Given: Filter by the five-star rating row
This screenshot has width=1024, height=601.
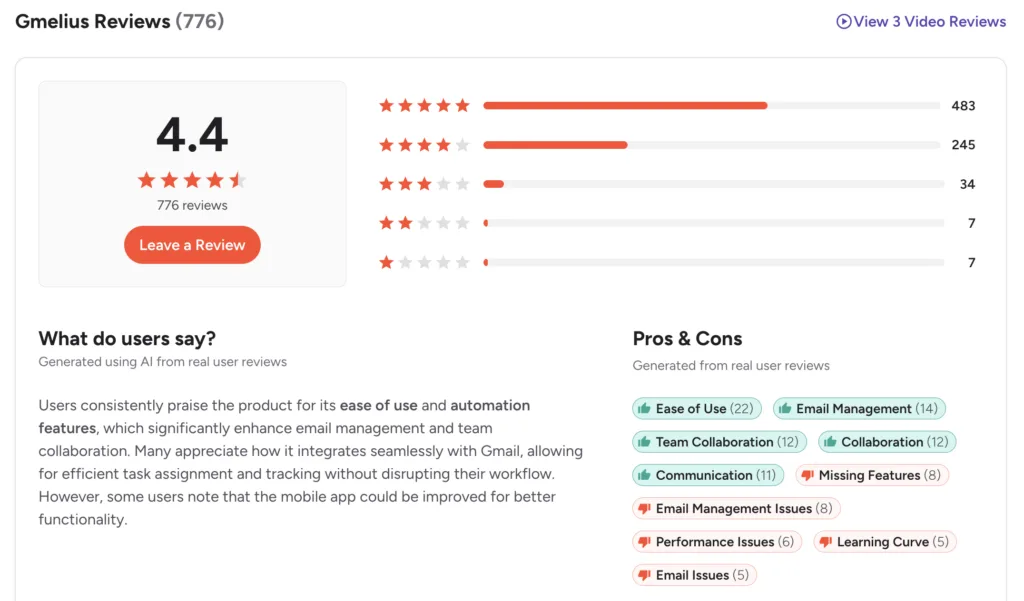Looking at the screenshot, I should (677, 106).
